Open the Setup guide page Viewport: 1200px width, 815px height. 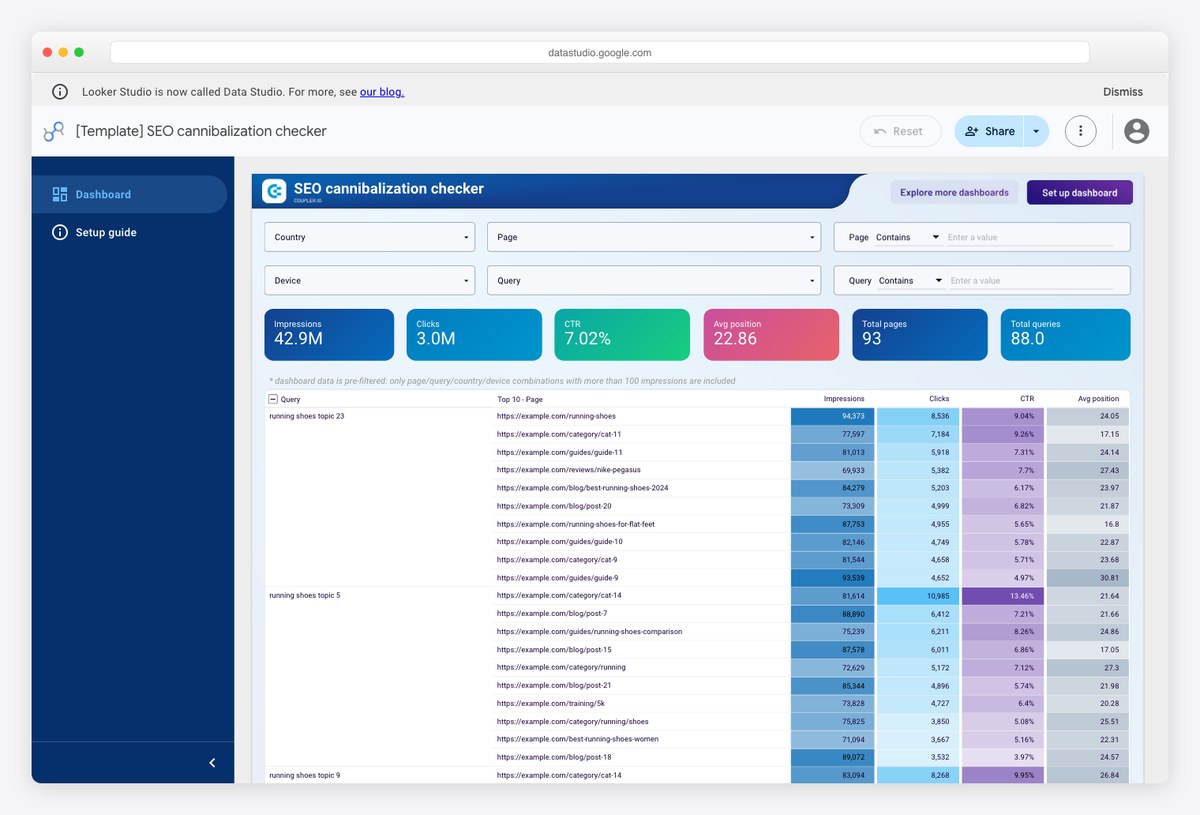coord(130,232)
